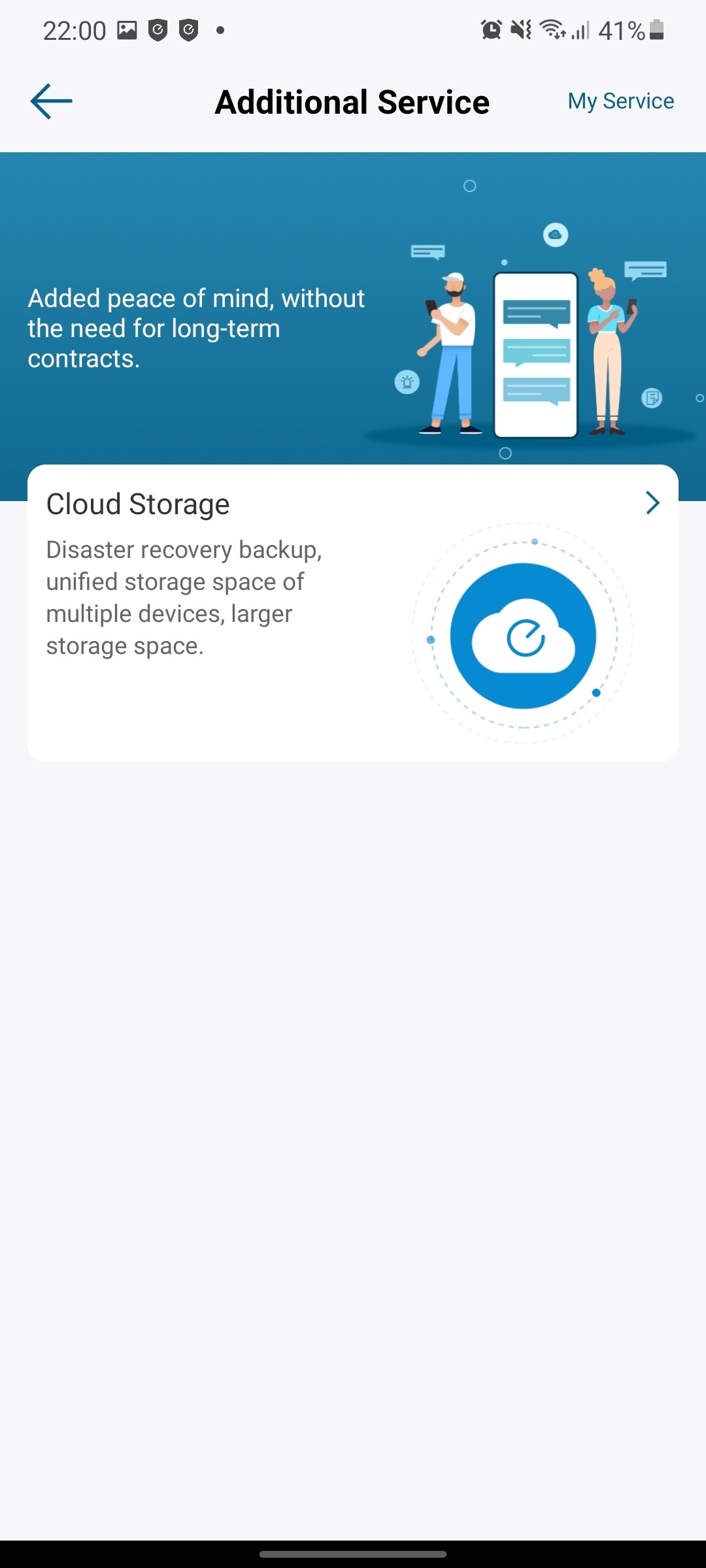Viewport: 706px width, 1568px height.
Task: Tap the Disaster recovery backup description
Action: [x=184, y=598]
